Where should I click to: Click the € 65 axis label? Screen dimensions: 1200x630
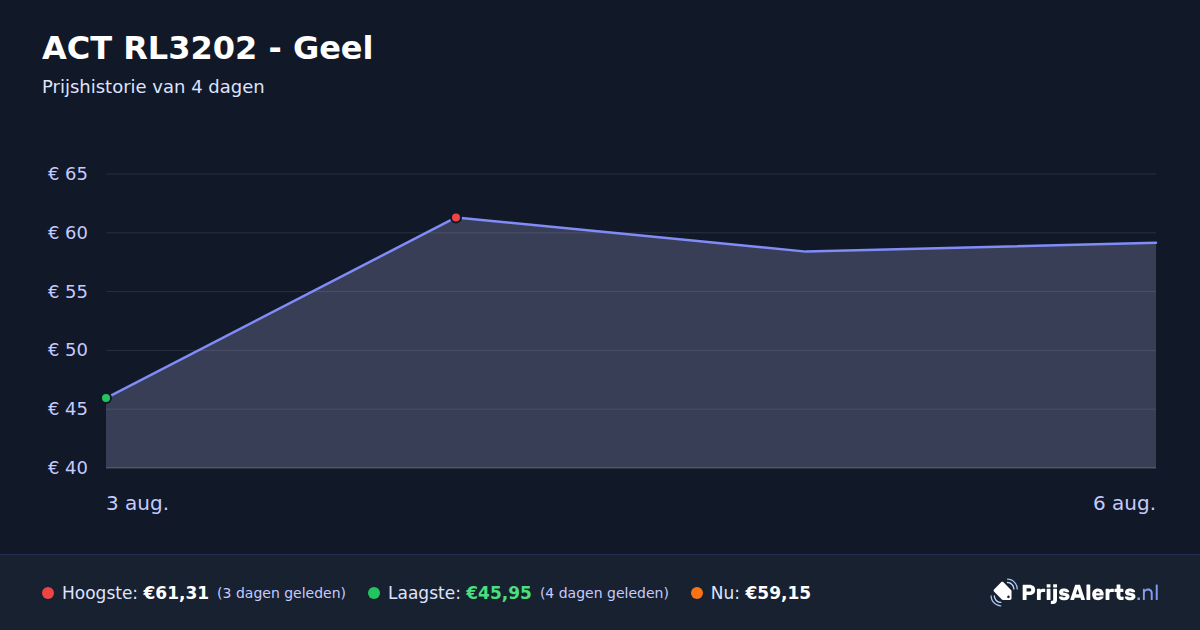(x=68, y=174)
